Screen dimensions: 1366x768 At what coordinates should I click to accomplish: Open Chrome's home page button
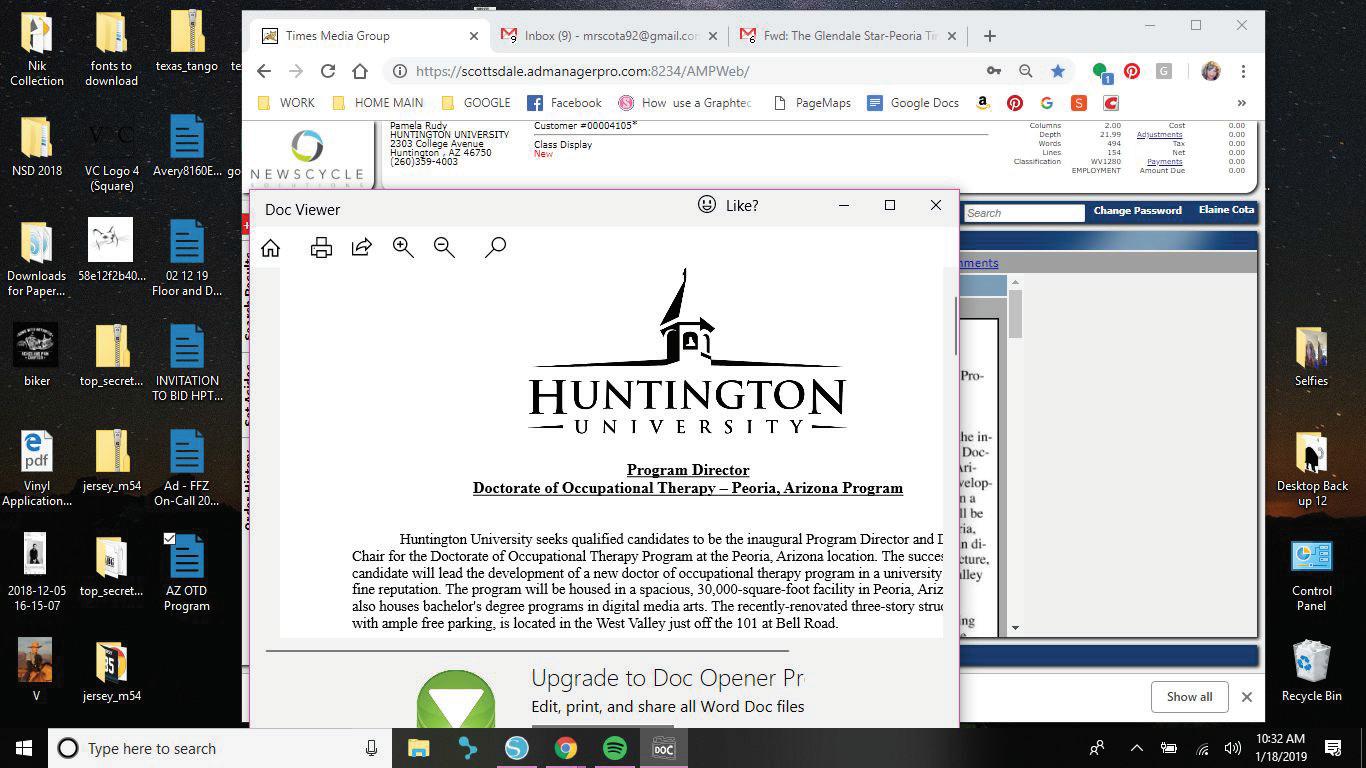[360, 71]
